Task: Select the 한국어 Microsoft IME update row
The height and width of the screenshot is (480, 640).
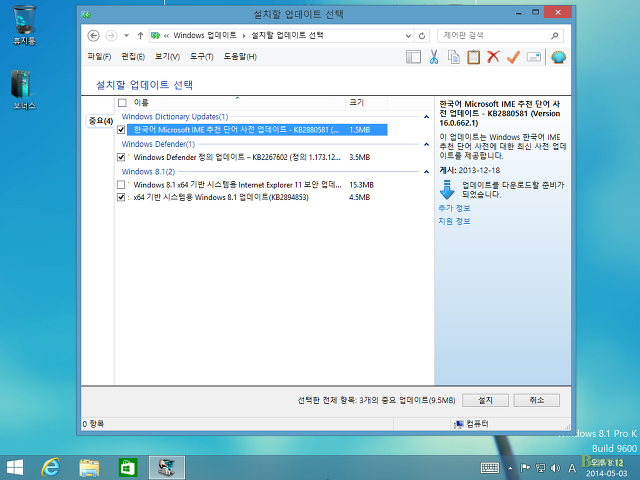Action: click(257, 130)
